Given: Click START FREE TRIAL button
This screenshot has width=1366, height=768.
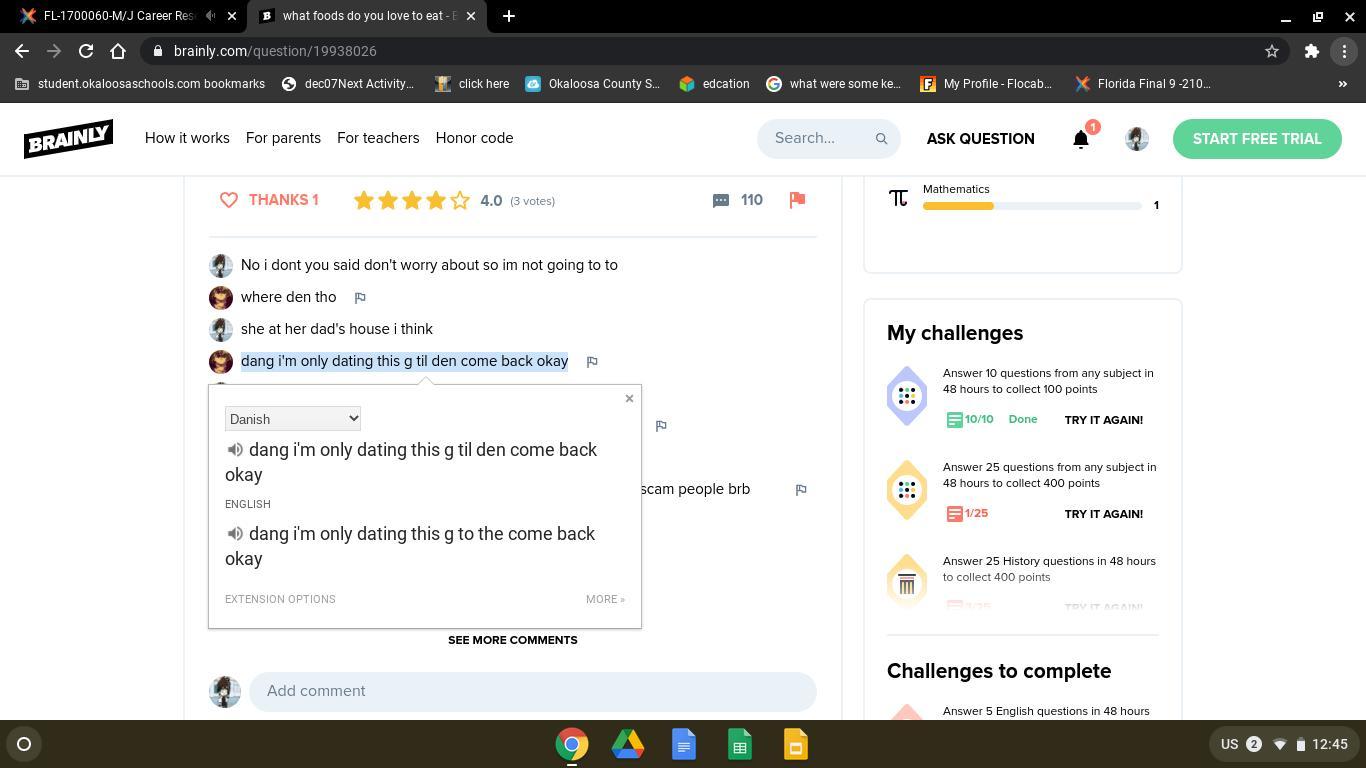Looking at the screenshot, I should 1257,139.
